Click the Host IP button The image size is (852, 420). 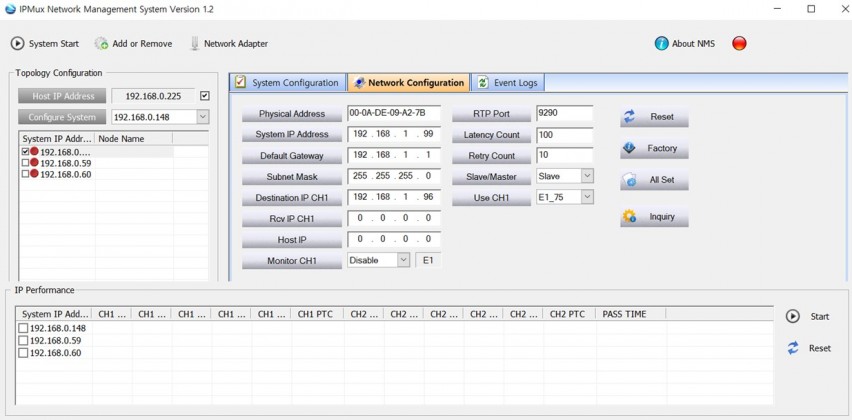pos(292,240)
